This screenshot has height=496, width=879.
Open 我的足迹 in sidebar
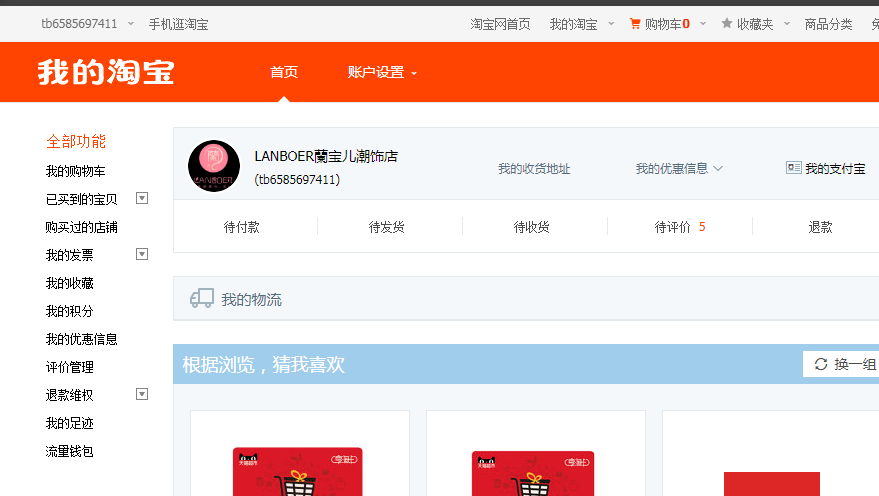point(70,423)
